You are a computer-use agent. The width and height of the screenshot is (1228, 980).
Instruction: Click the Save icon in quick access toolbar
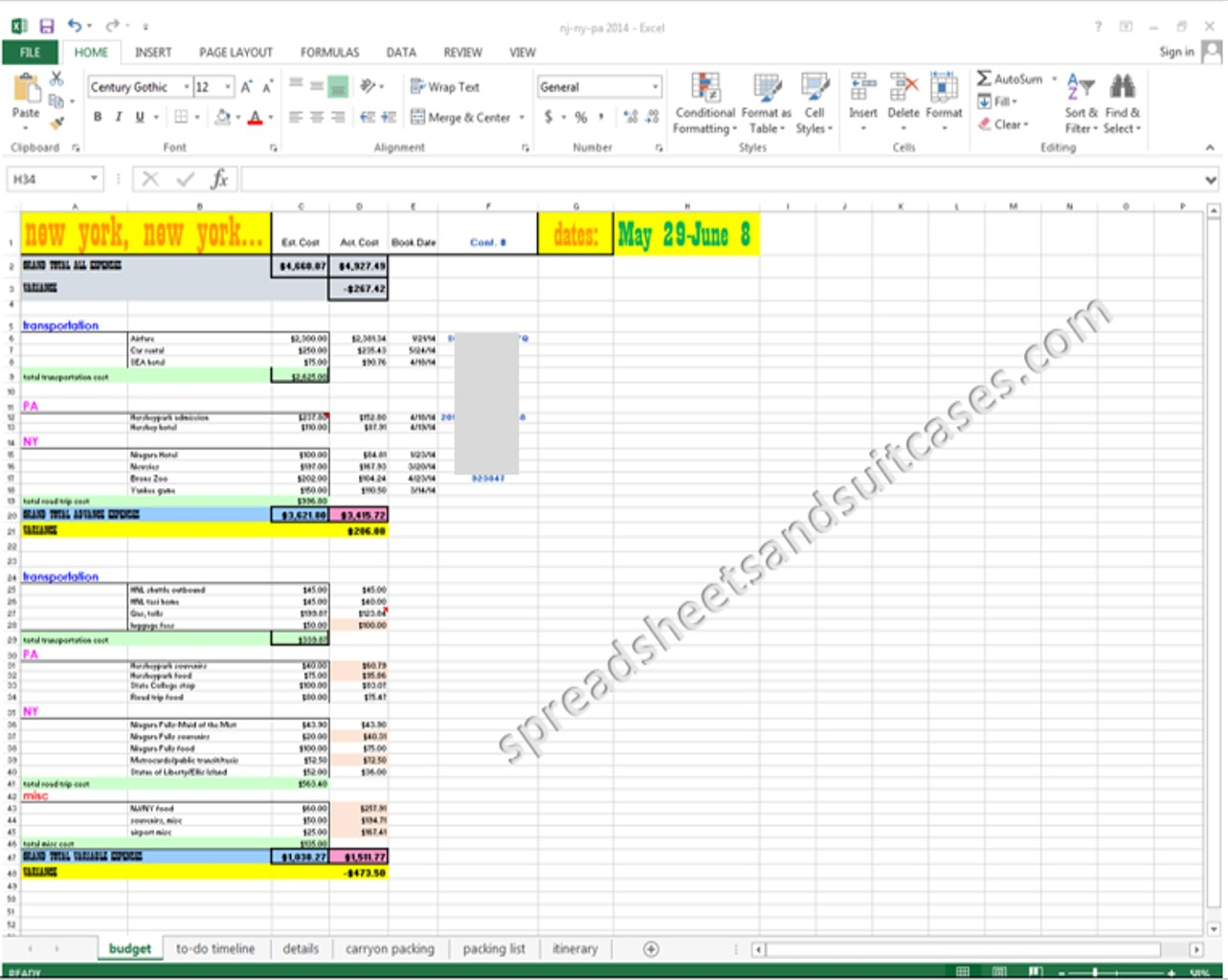tap(46, 27)
